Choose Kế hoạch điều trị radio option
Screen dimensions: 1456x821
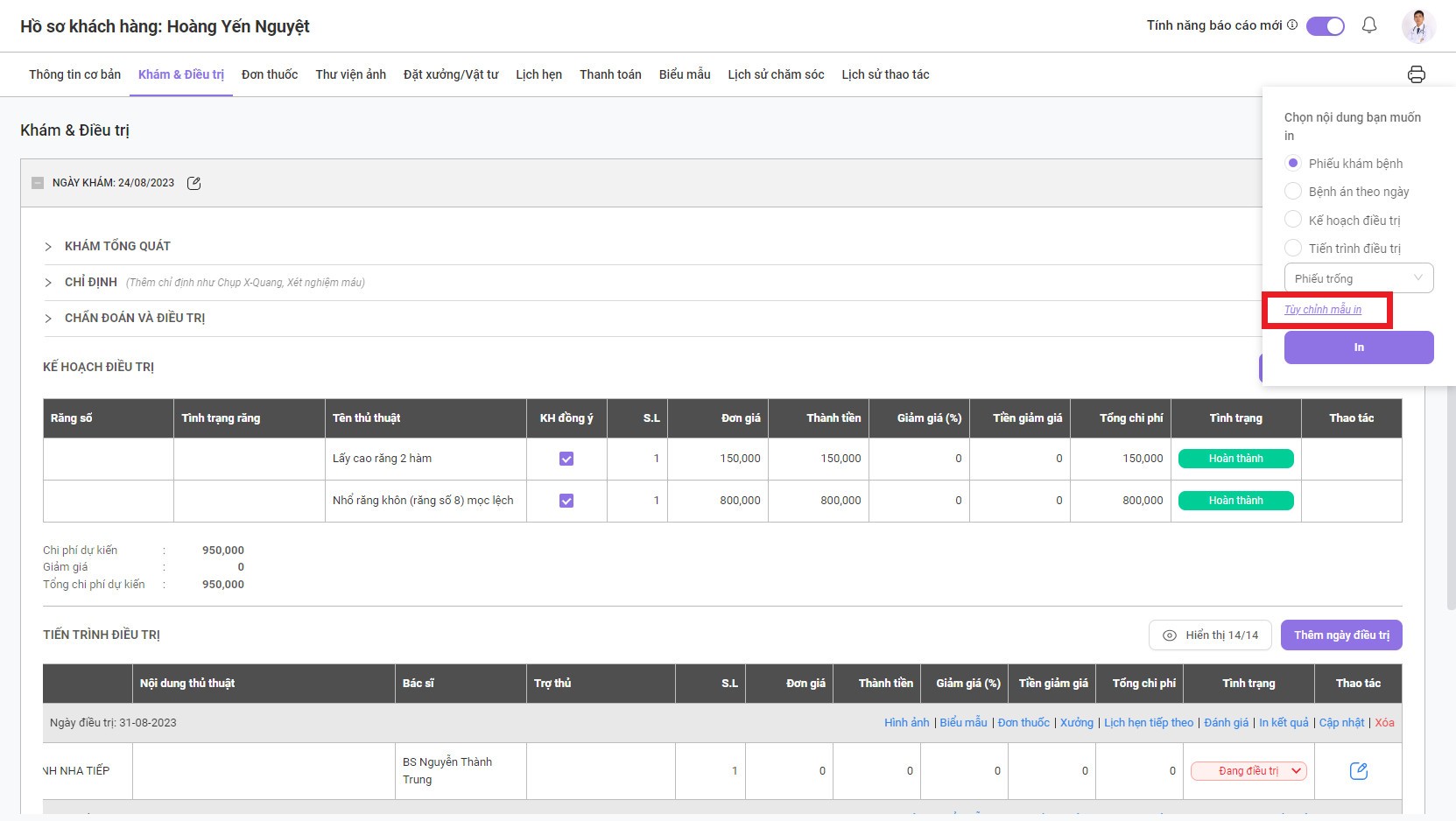[x=1293, y=220]
